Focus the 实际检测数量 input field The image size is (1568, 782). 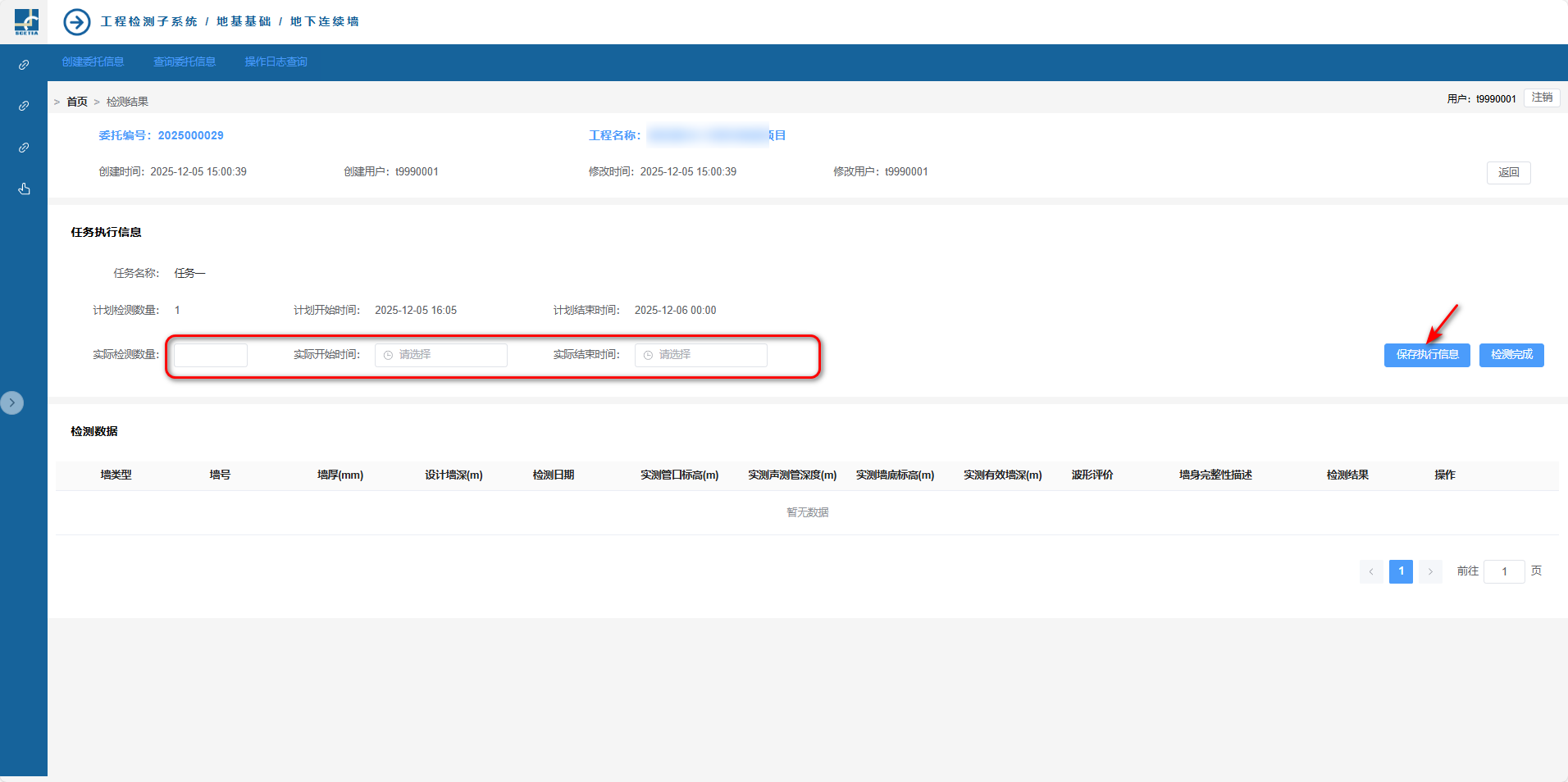pos(211,355)
